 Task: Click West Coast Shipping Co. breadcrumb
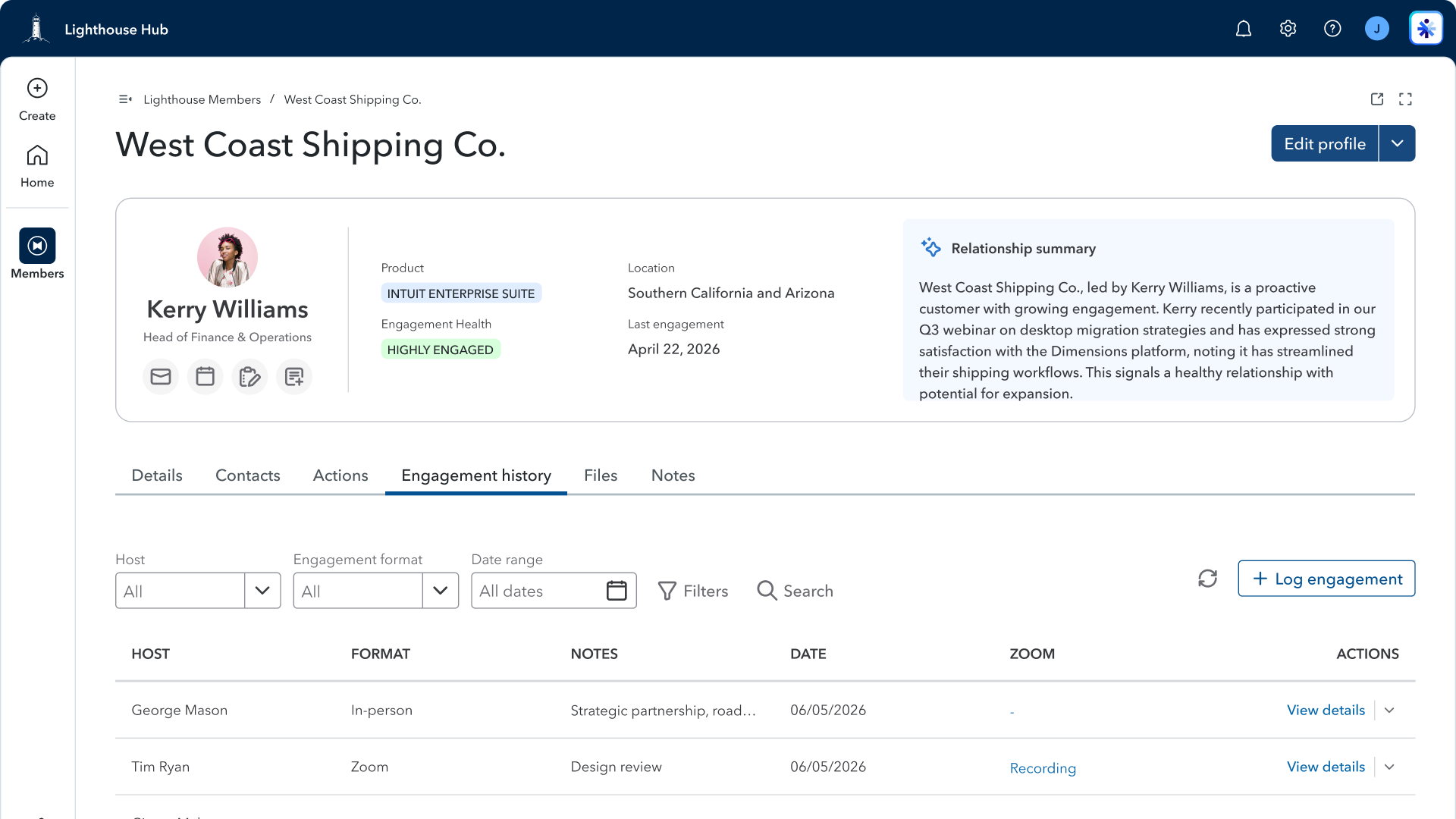[x=353, y=99]
